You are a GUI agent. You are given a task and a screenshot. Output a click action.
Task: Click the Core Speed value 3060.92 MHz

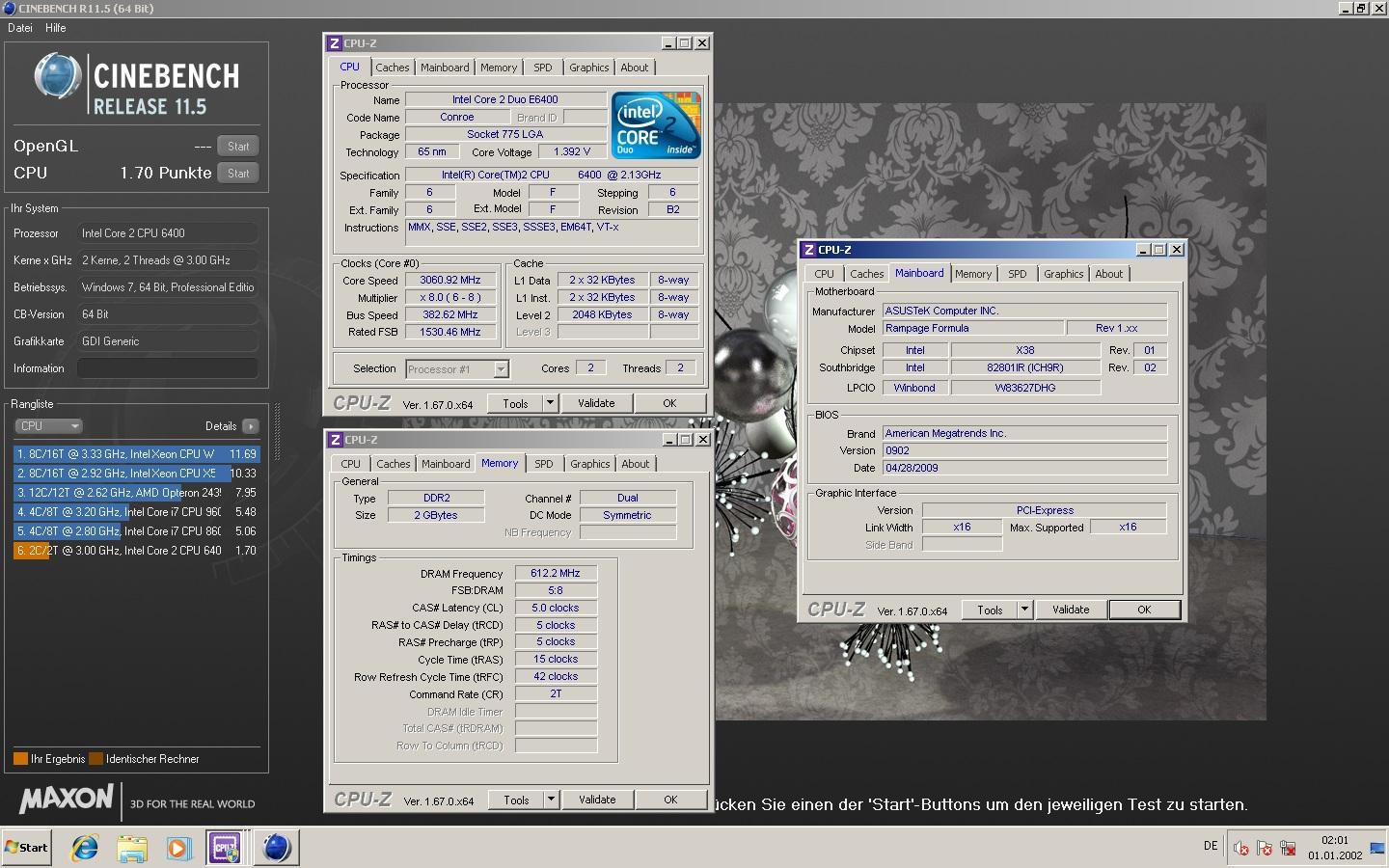click(x=450, y=280)
